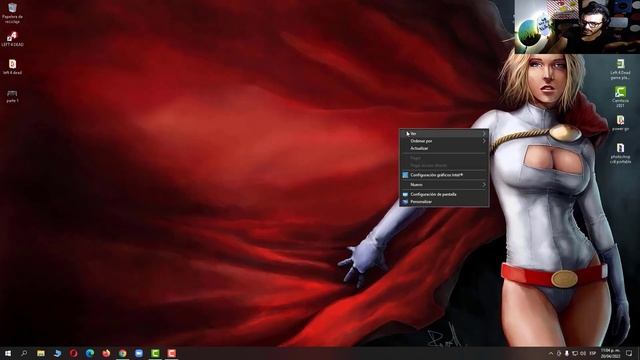Choose Configuración de pantalla
The width and height of the screenshot is (640, 360).
(444, 194)
